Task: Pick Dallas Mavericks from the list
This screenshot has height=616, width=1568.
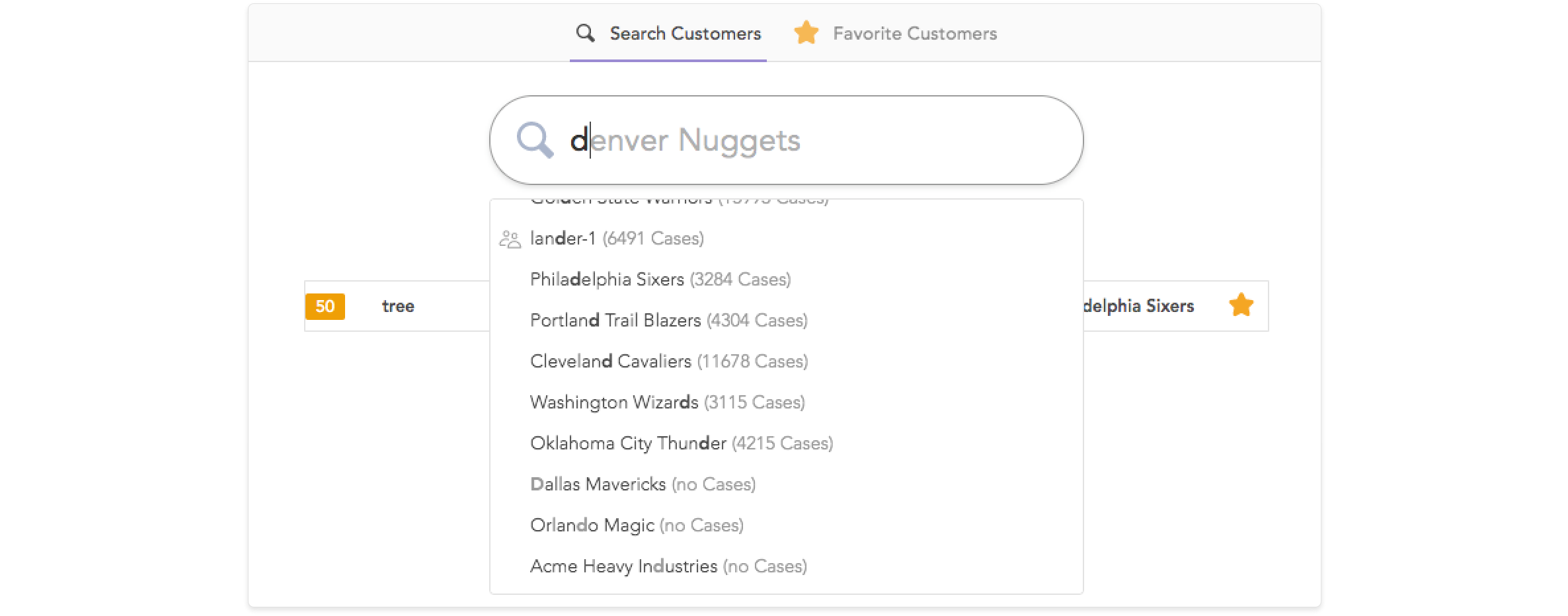Action: point(786,484)
